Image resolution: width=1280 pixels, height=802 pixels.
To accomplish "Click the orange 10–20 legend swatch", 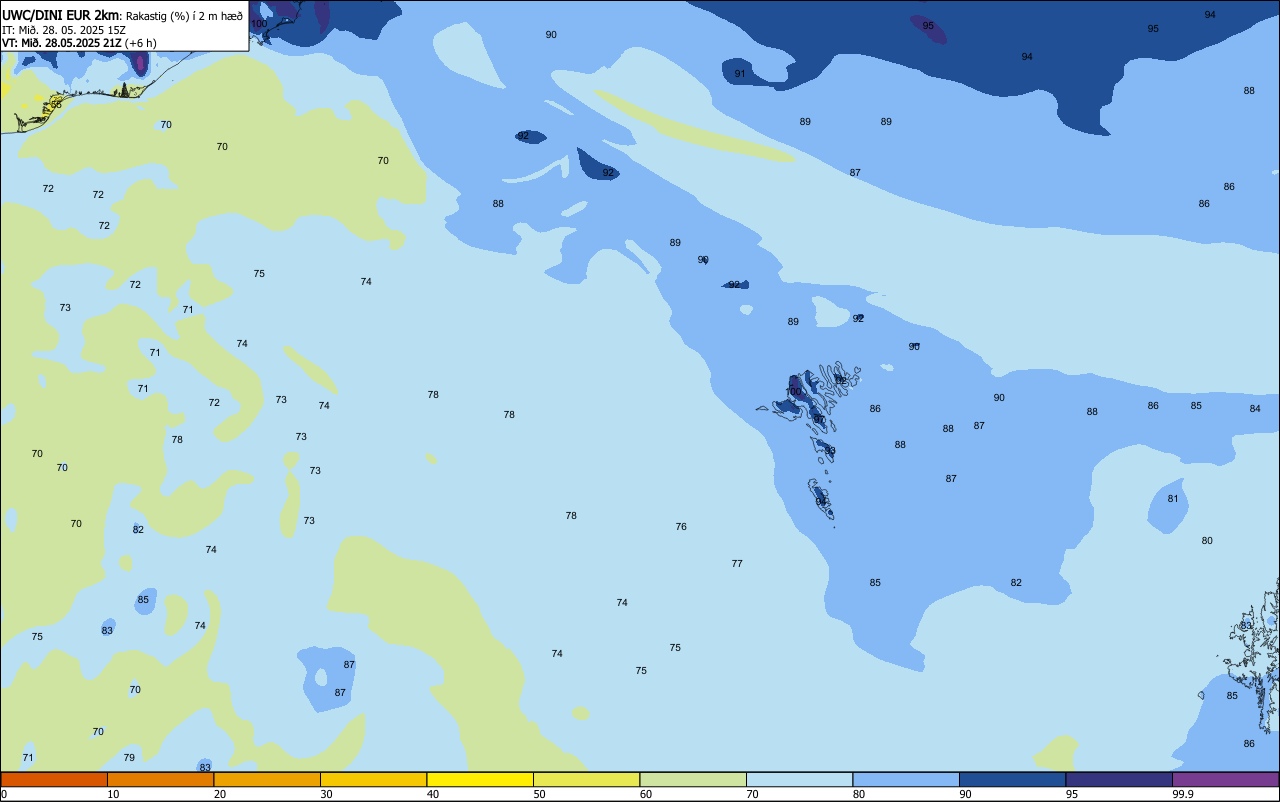I will (x=160, y=779).
